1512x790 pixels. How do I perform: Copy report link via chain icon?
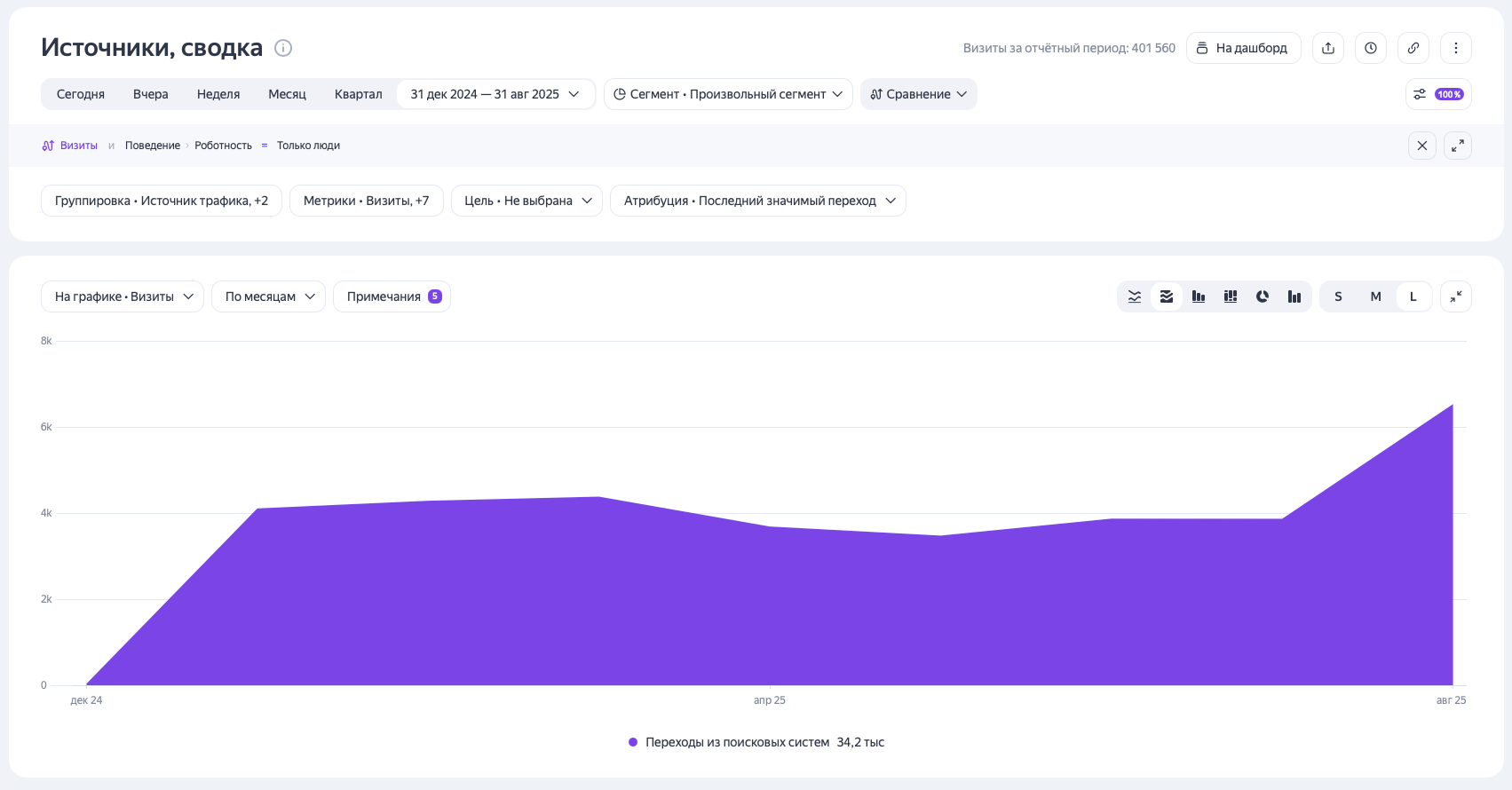(1413, 48)
